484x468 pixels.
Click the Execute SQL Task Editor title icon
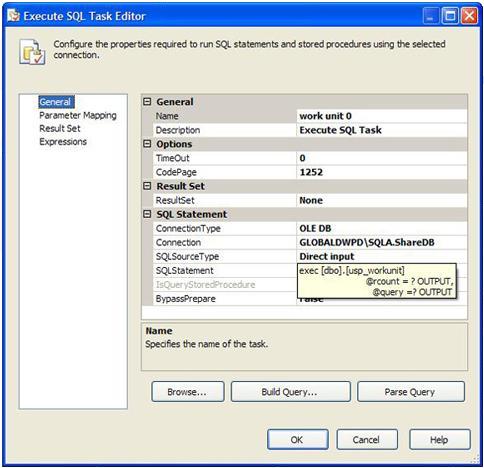point(14,16)
